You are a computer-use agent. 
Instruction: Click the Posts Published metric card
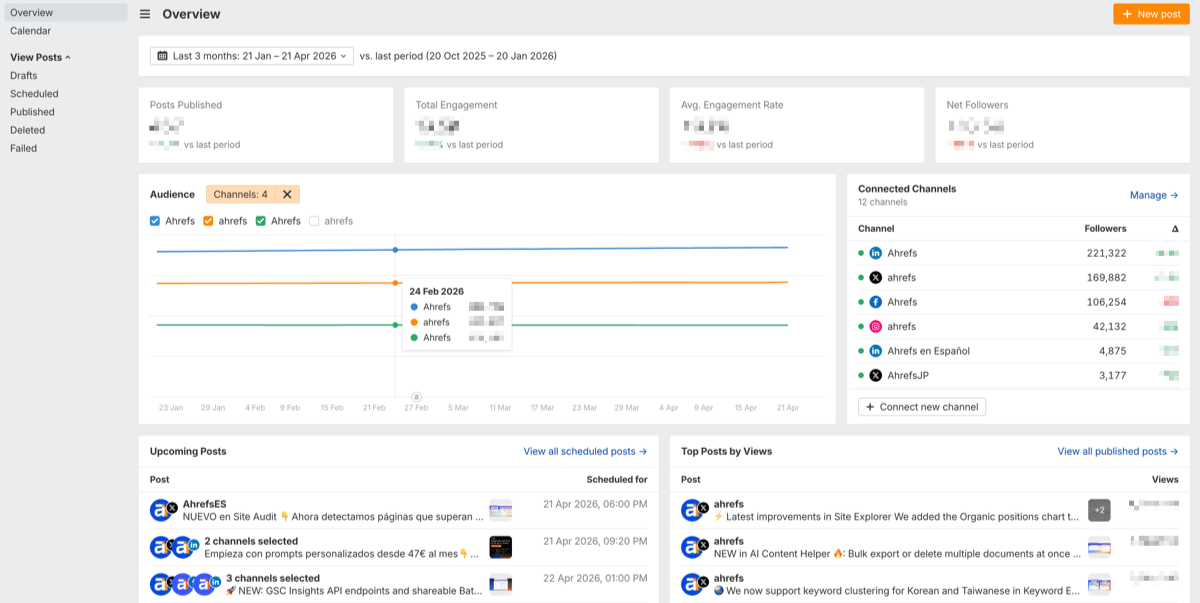point(266,125)
